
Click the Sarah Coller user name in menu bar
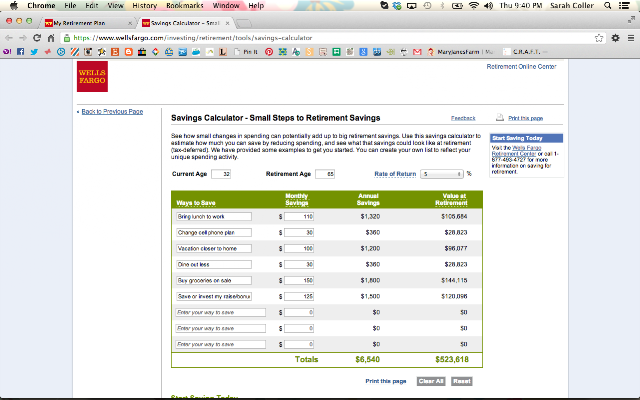click(x=571, y=5)
